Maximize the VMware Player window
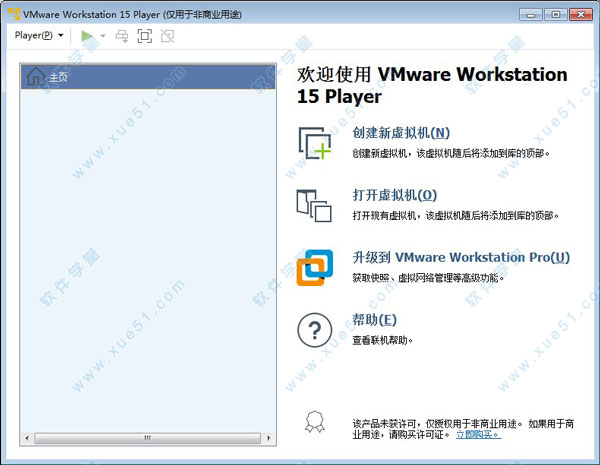This screenshot has width=600, height=465. click(556, 15)
